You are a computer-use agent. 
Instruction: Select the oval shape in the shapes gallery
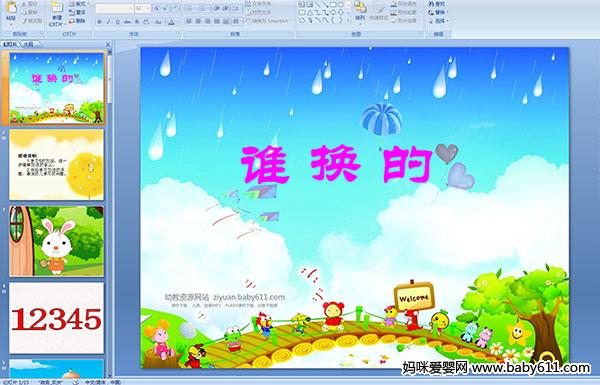[x=341, y=4]
